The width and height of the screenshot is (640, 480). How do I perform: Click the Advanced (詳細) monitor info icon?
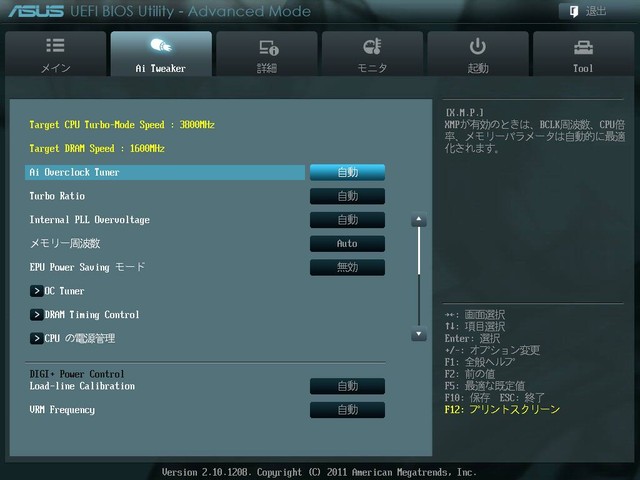tap(269, 47)
